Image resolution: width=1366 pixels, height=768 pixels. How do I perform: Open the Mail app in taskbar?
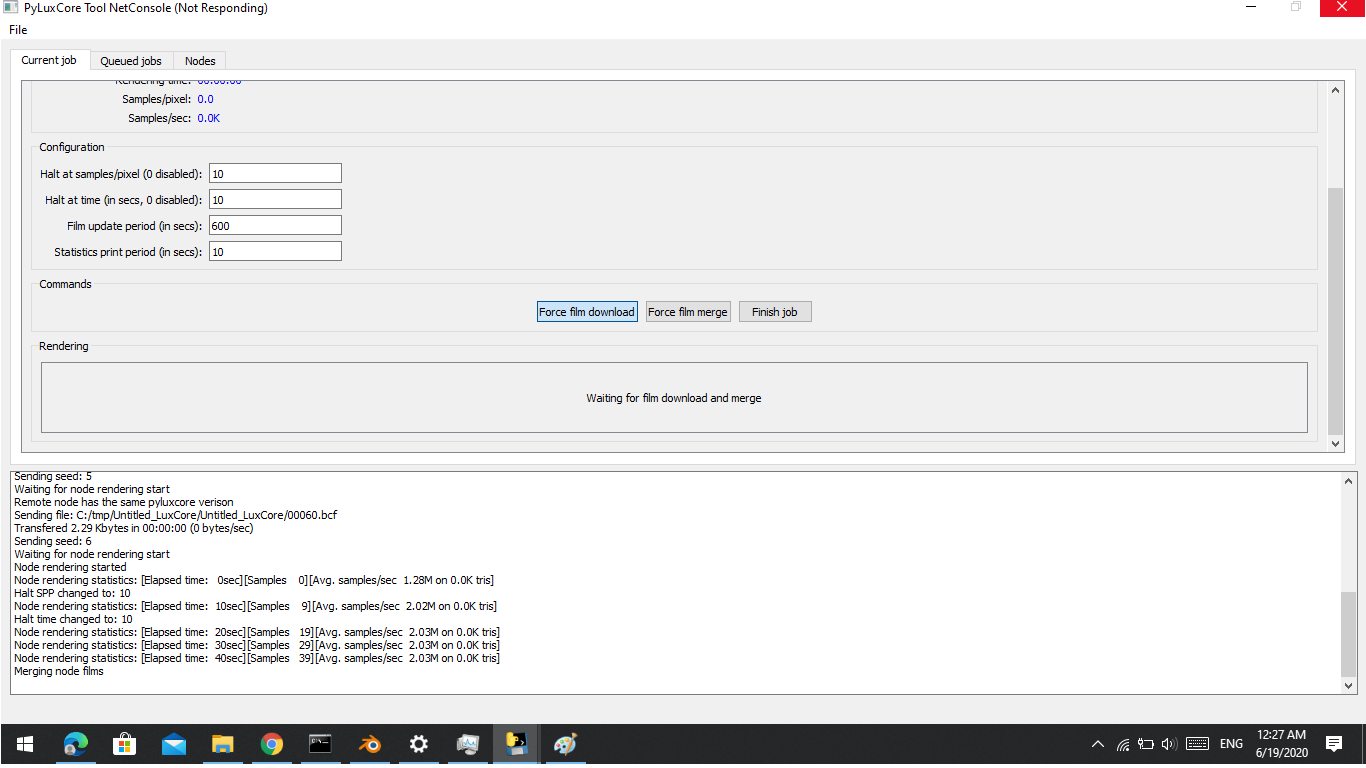click(174, 744)
